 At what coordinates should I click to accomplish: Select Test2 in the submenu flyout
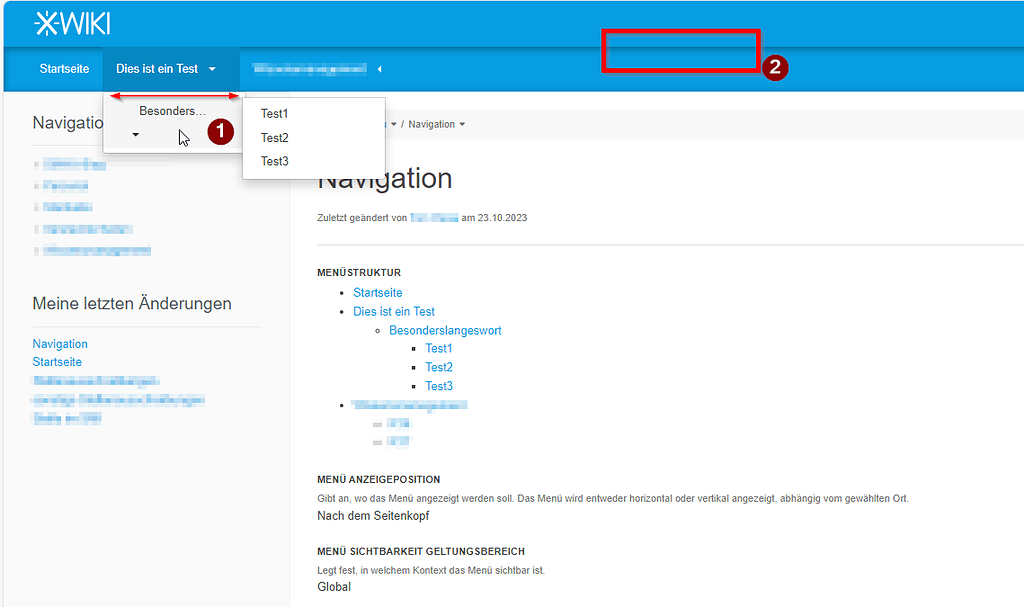274,137
